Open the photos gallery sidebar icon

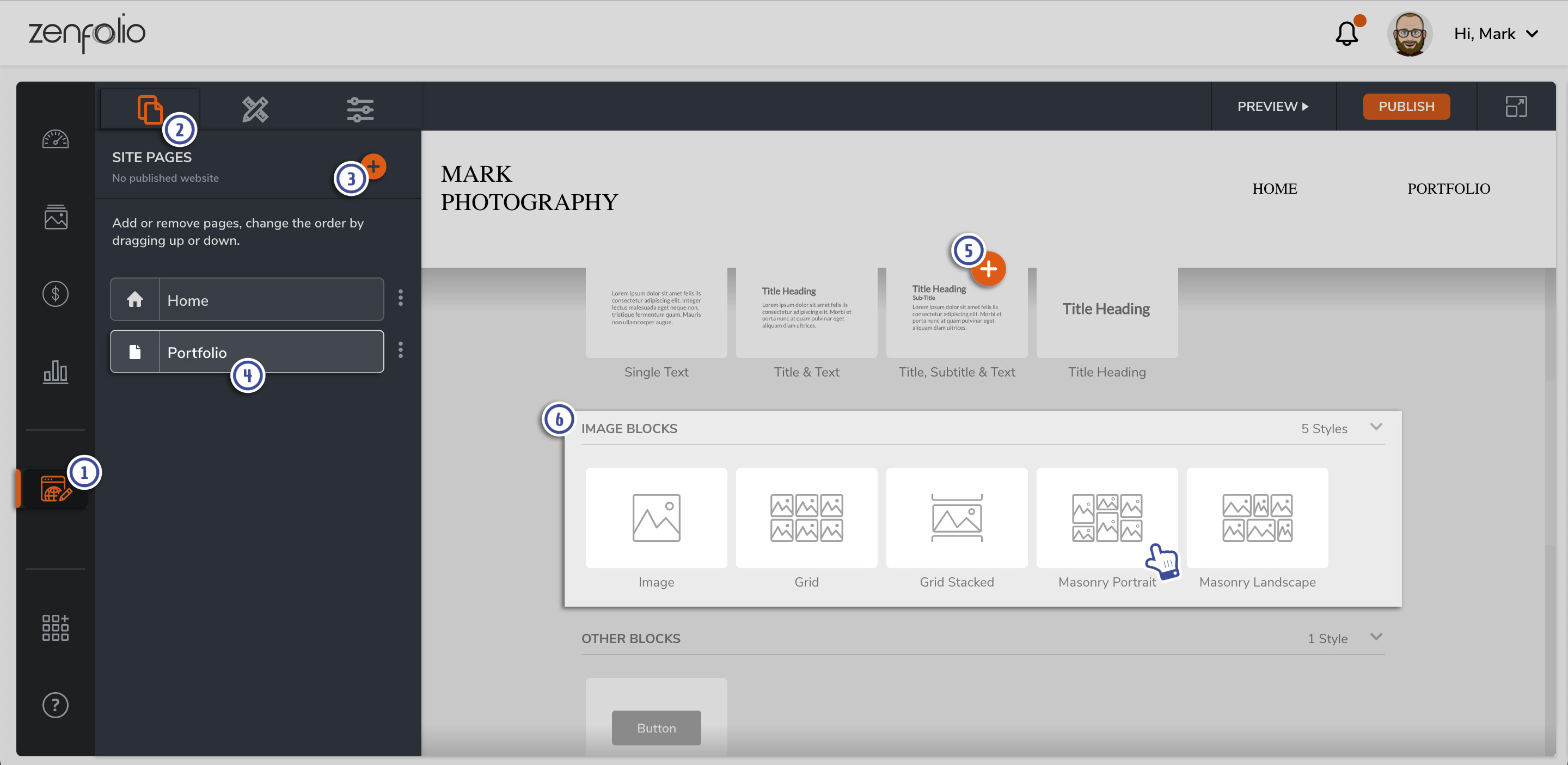tap(56, 217)
